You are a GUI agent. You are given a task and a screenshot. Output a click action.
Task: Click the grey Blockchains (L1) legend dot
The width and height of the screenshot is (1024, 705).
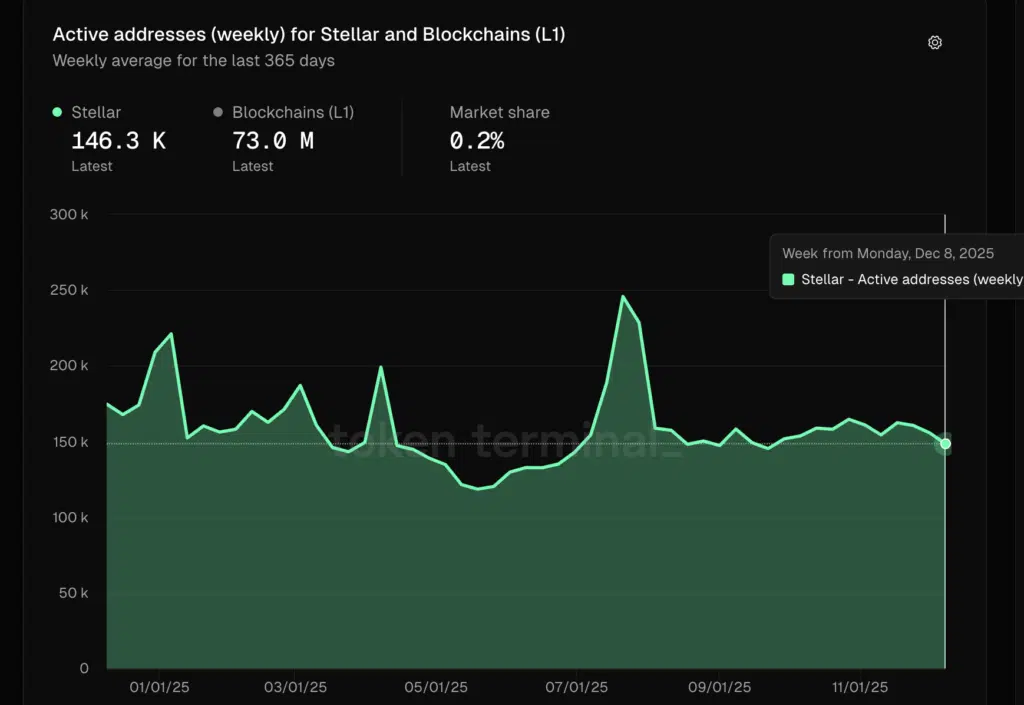218,113
